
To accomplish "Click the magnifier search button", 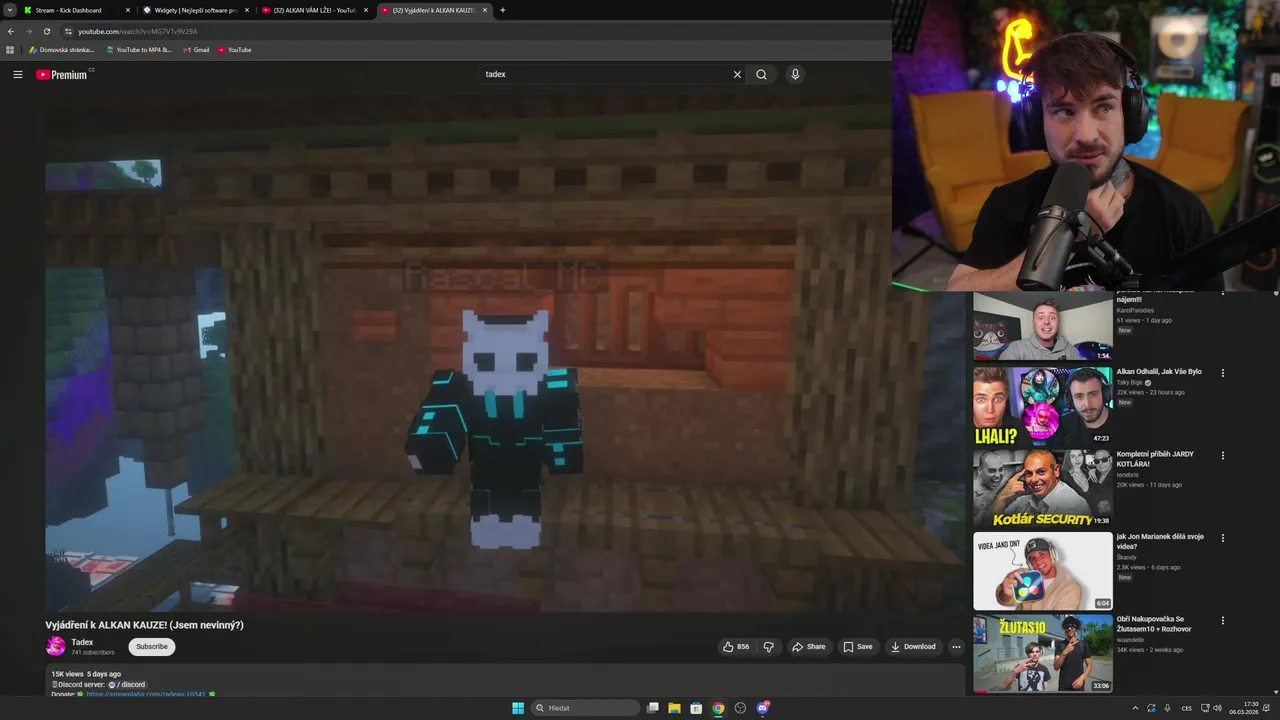I will [x=761, y=74].
